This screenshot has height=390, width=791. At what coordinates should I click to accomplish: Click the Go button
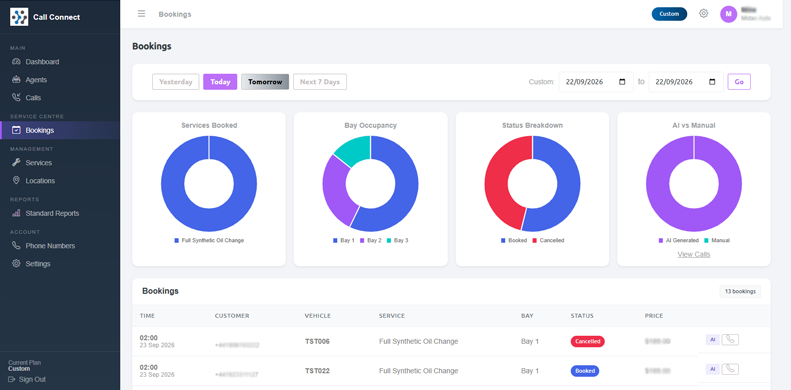point(739,82)
